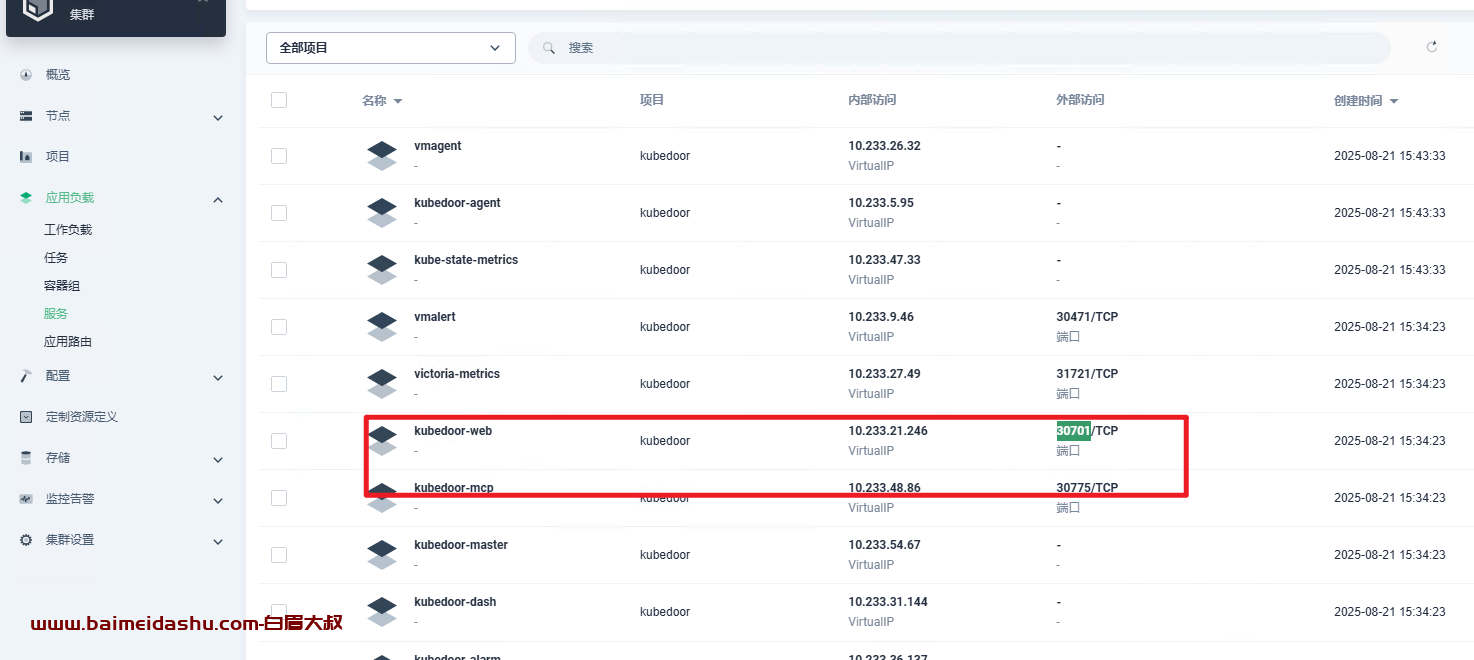1474x660 pixels.
Task: Open 工作负载 submenu item
Action: point(68,230)
